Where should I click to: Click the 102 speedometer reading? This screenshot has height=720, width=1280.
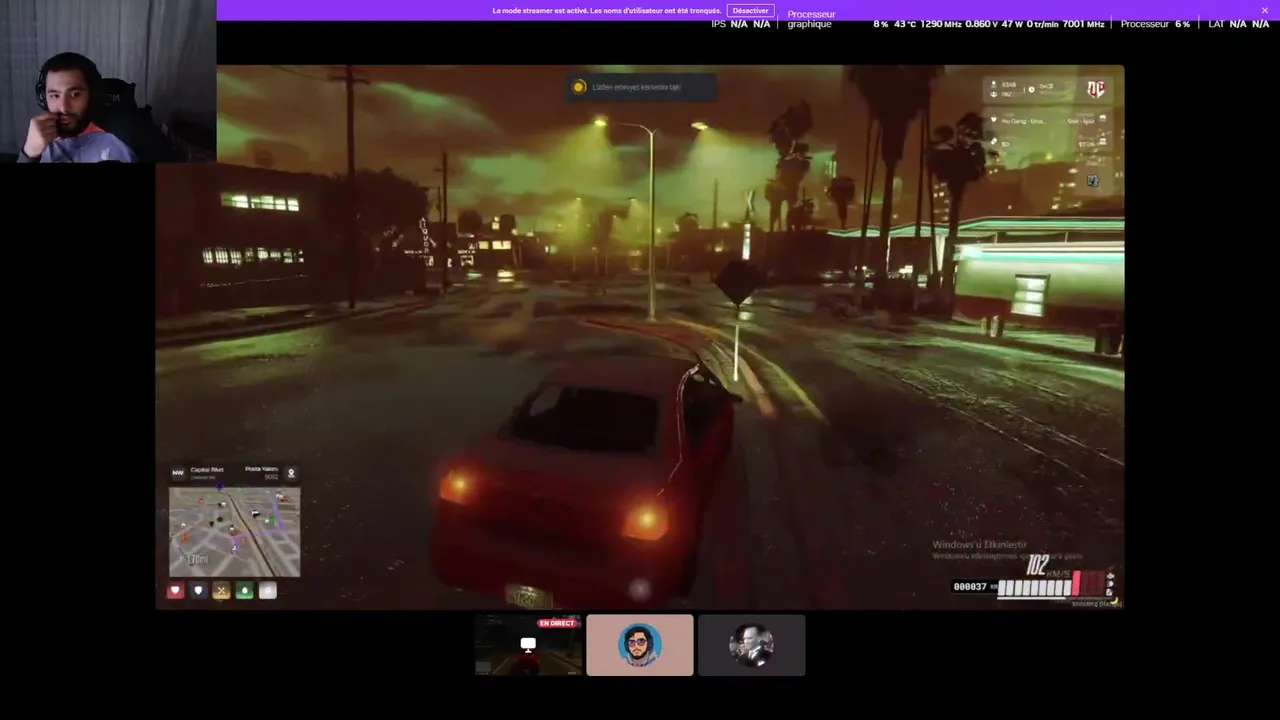pos(1037,565)
